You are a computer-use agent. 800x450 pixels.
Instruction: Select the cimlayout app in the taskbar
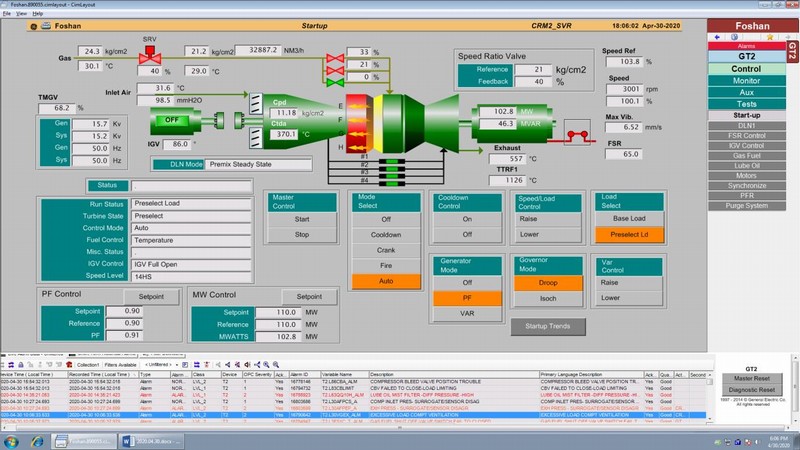[x=84, y=441]
